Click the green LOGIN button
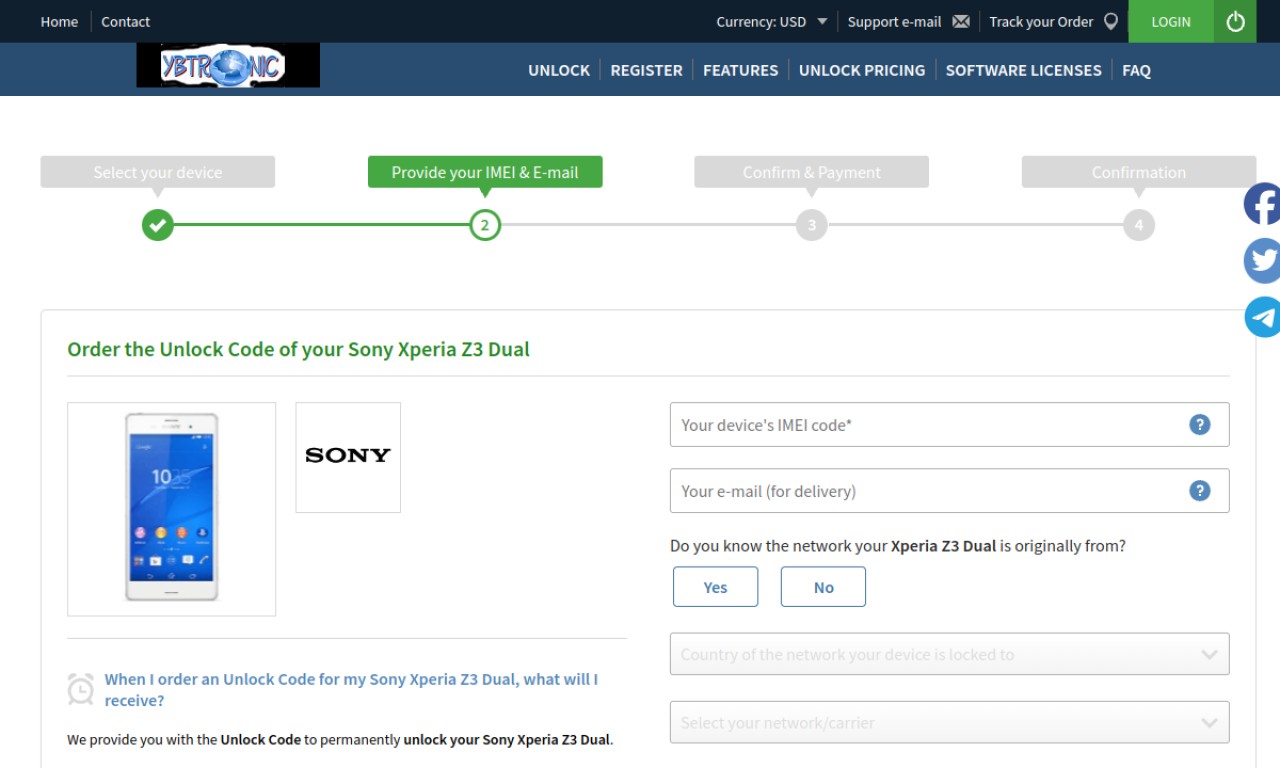The width and height of the screenshot is (1280, 768). pos(1171,21)
